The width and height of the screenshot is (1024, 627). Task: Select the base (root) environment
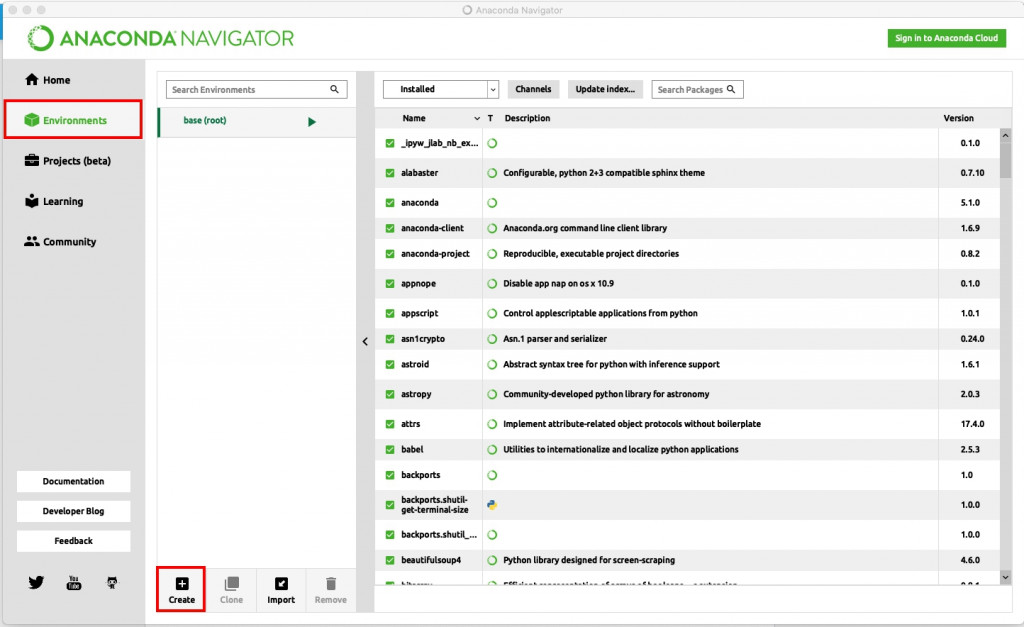(x=257, y=121)
